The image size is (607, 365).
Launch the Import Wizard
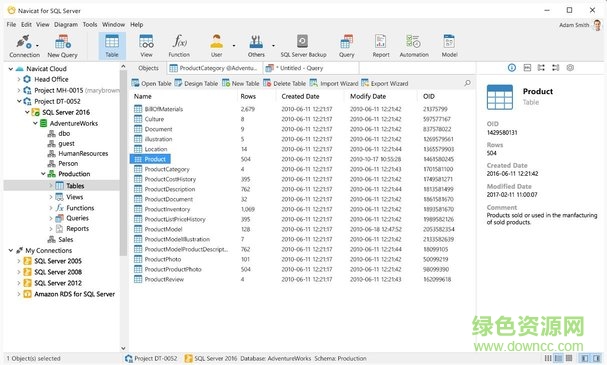pos(334,83)
